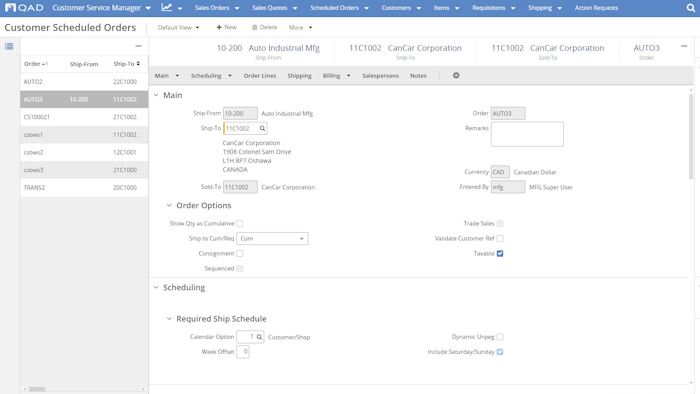Select the CS100021 order row
This screenshot has width=700, height=394.
[x=84, y=117]
